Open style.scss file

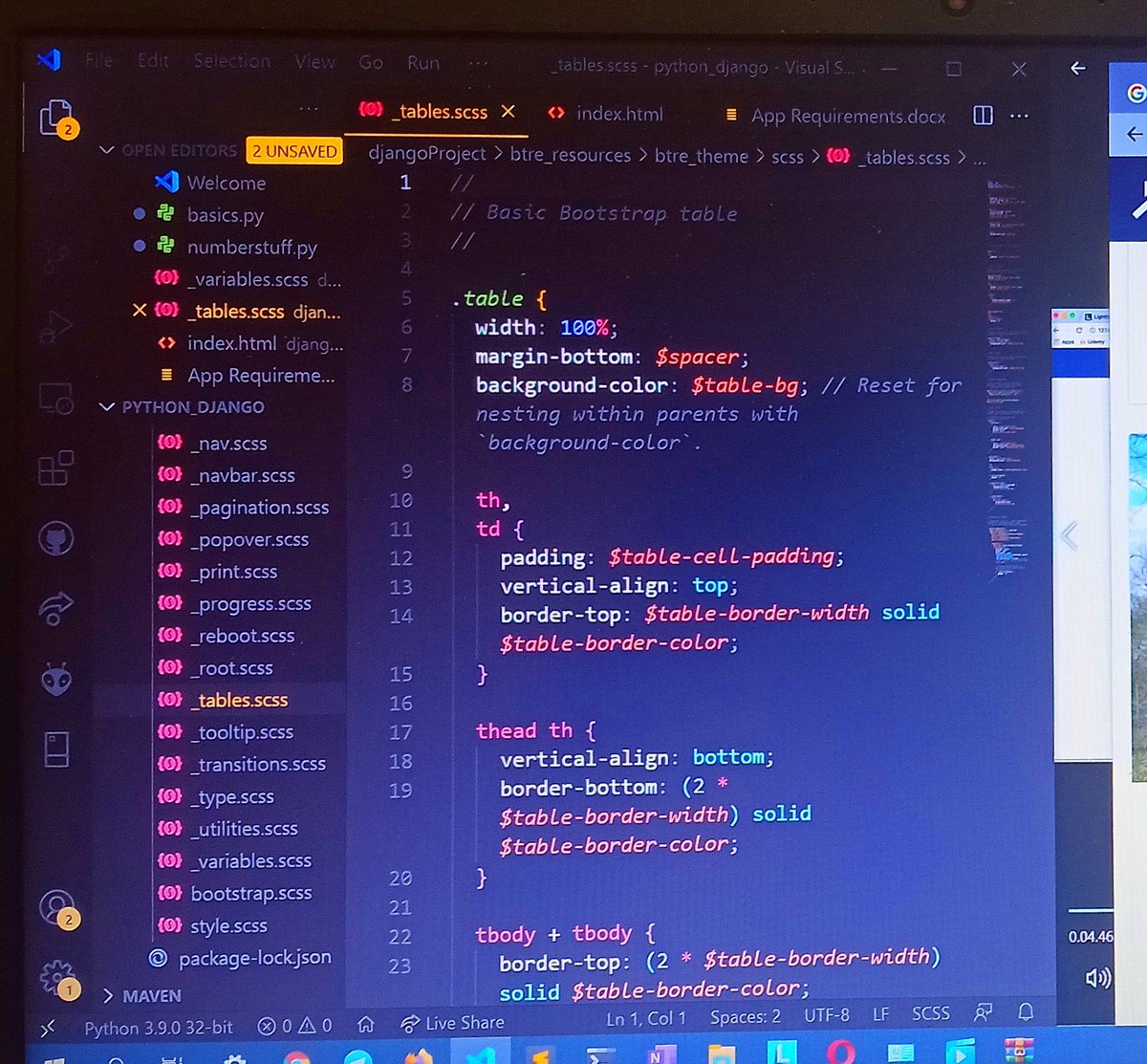228,925
